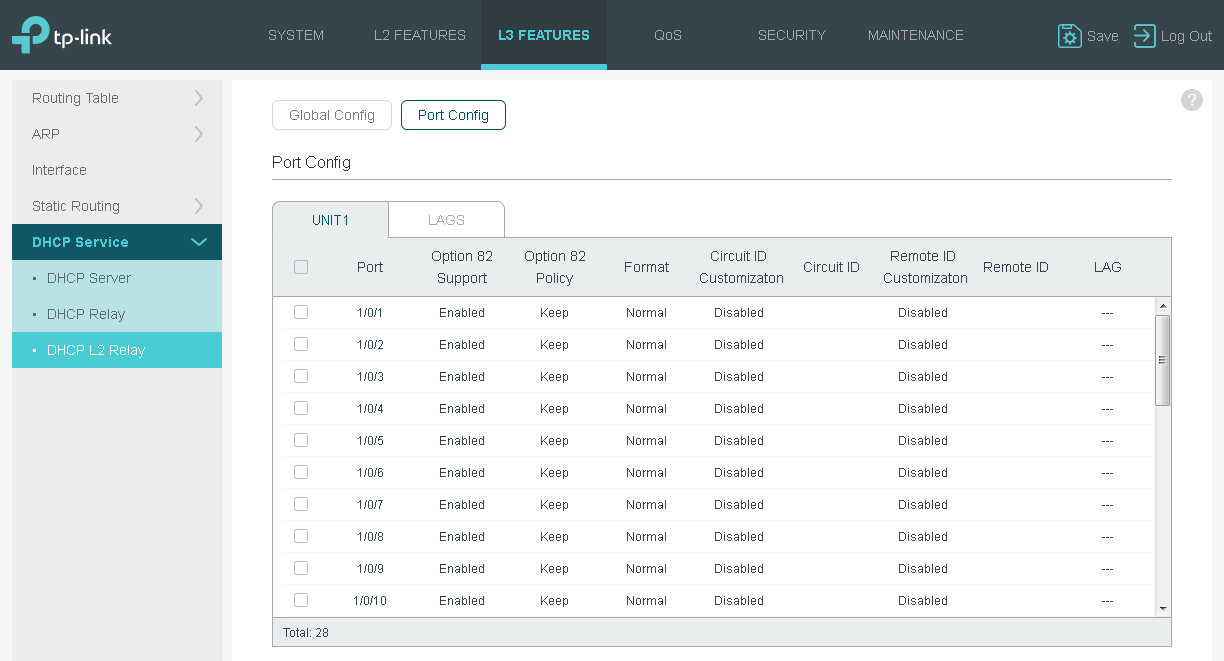Open the help question mark icon
The image size is (1224, 661).
[x=1192, y=100]
